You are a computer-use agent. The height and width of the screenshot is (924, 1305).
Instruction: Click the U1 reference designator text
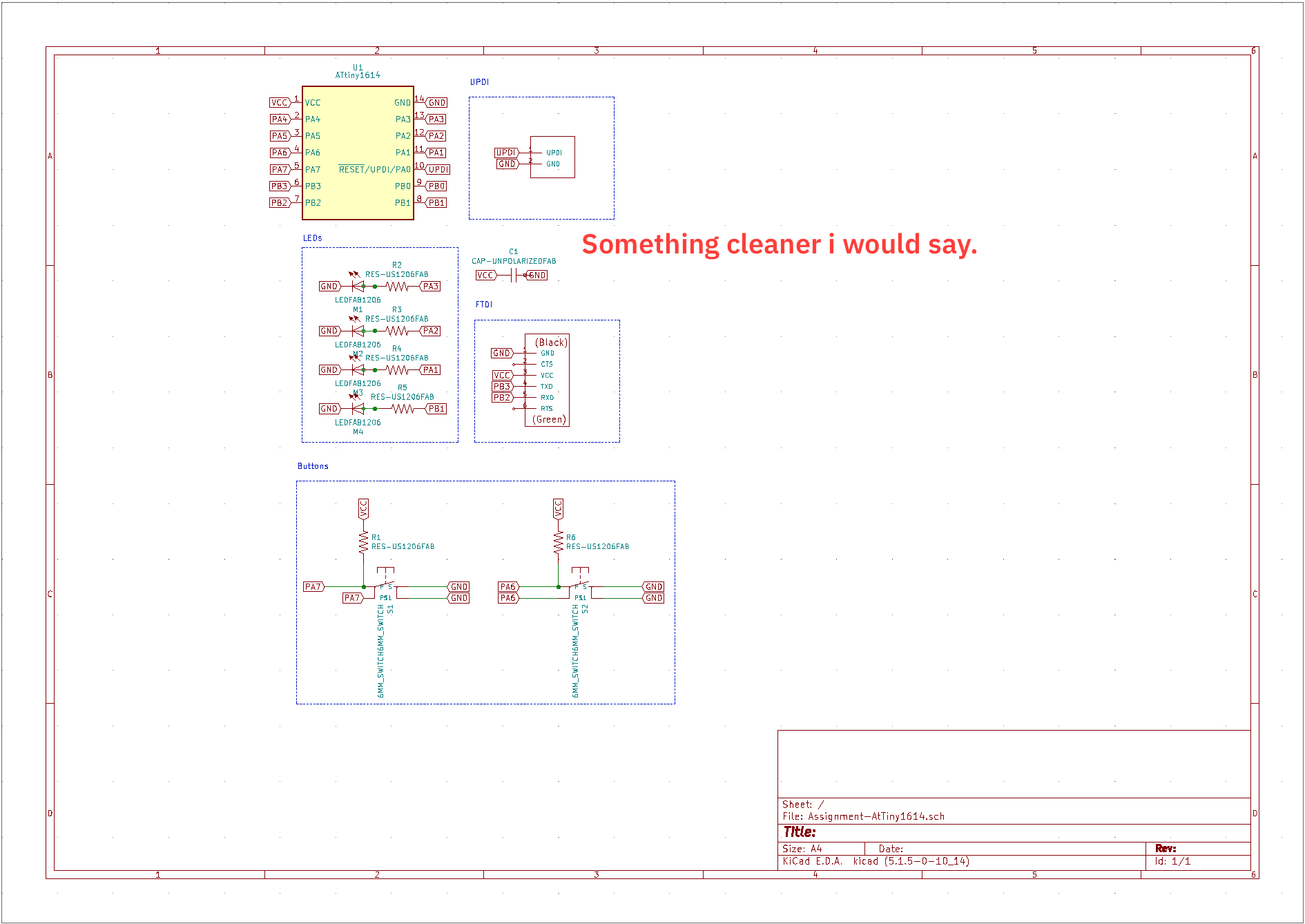click(358, 68)
